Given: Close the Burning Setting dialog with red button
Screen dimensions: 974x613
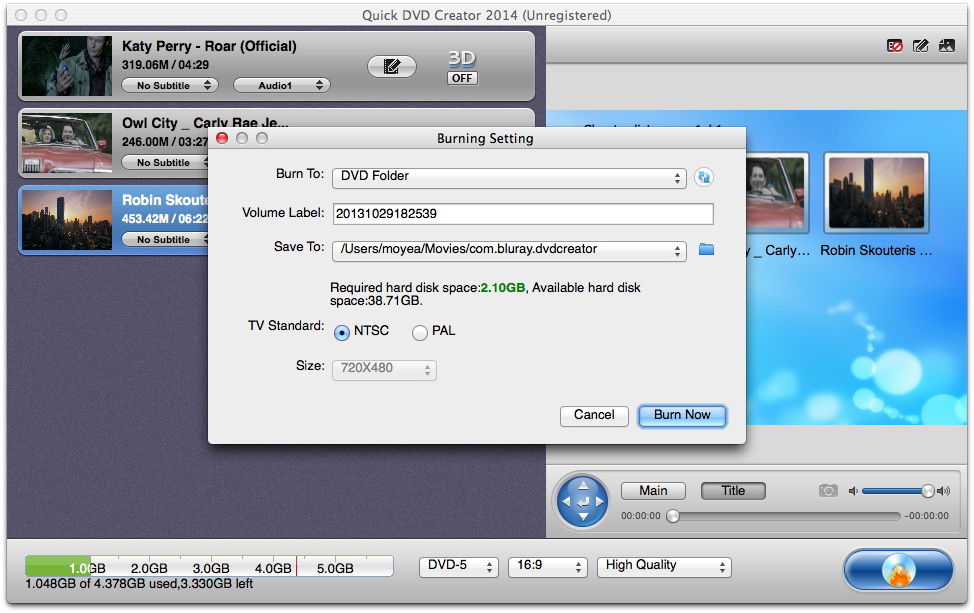Looking at the screenshot, I should pos(222,138).
